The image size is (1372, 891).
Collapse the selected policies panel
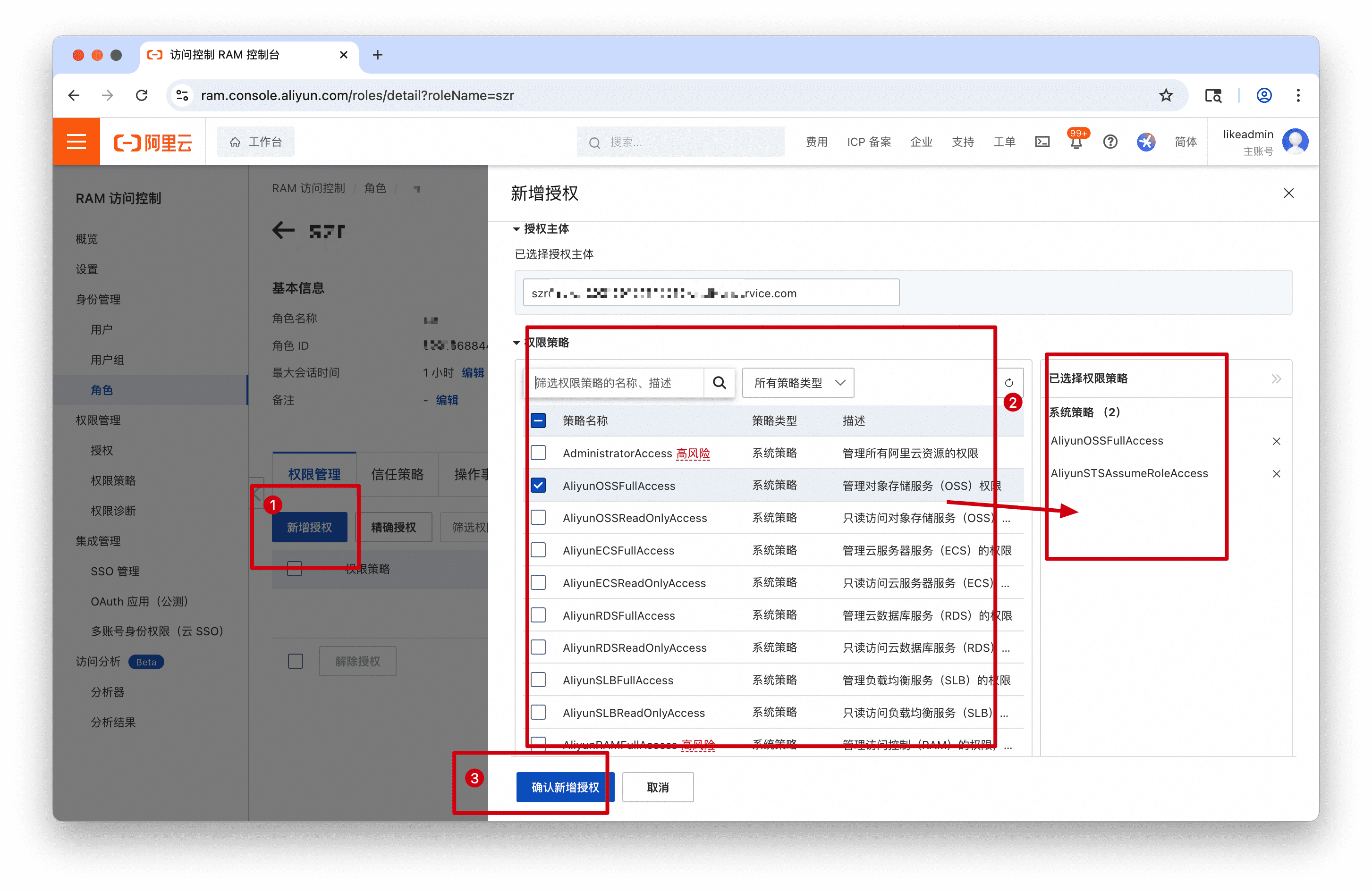[x=1276, y=378]
